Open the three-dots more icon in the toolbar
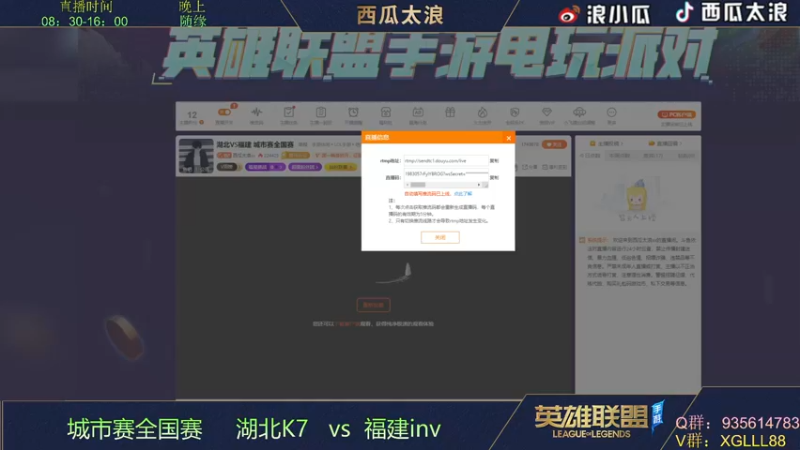800x450 pixels. (x=611, y=112)
